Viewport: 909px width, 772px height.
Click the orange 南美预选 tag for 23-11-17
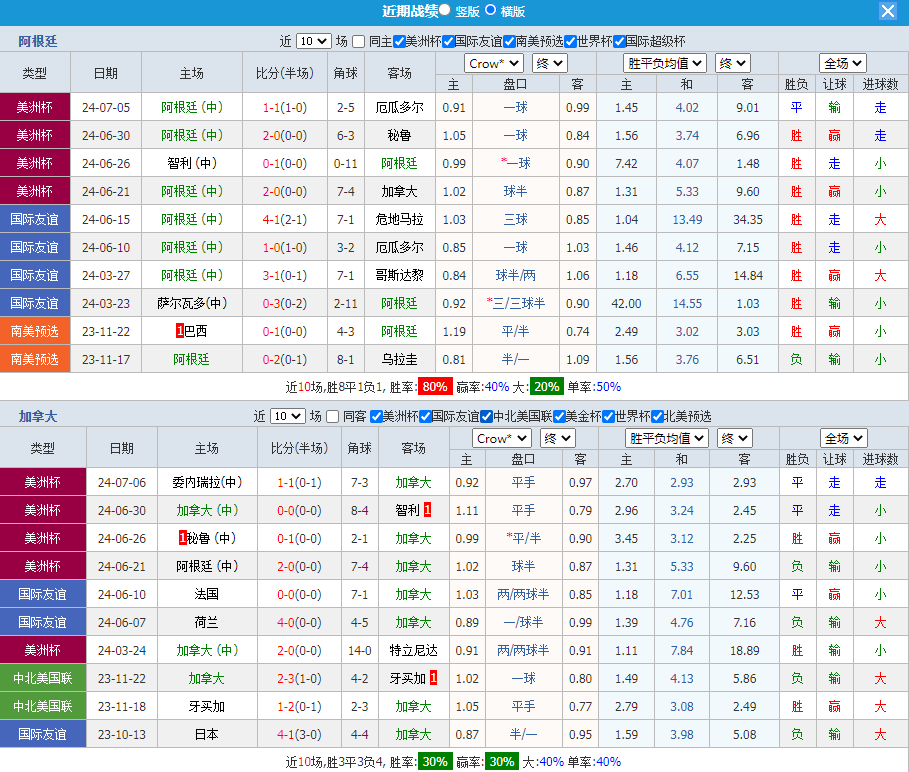[x=35, y=359]
